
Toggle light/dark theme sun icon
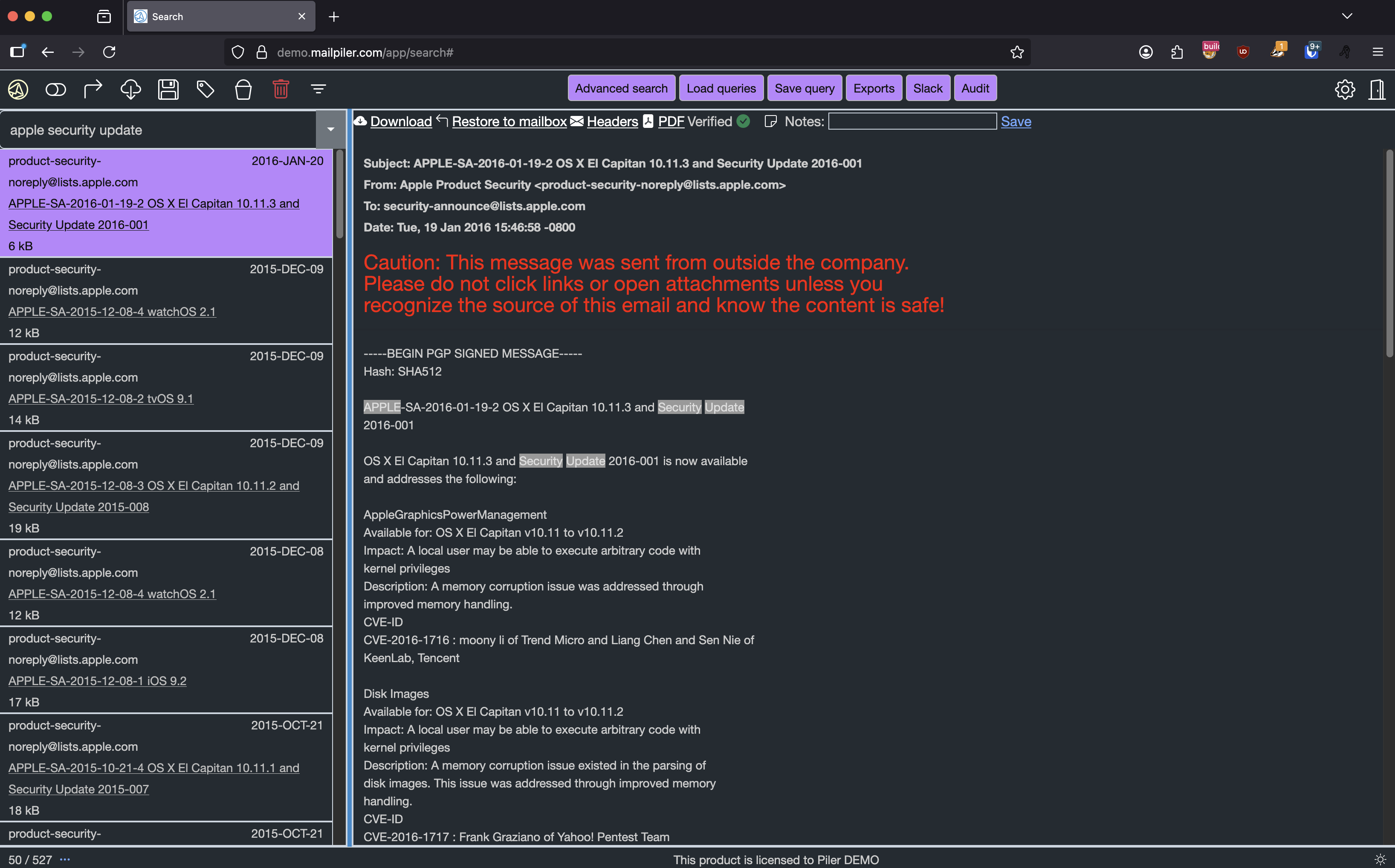[1380, 859]
